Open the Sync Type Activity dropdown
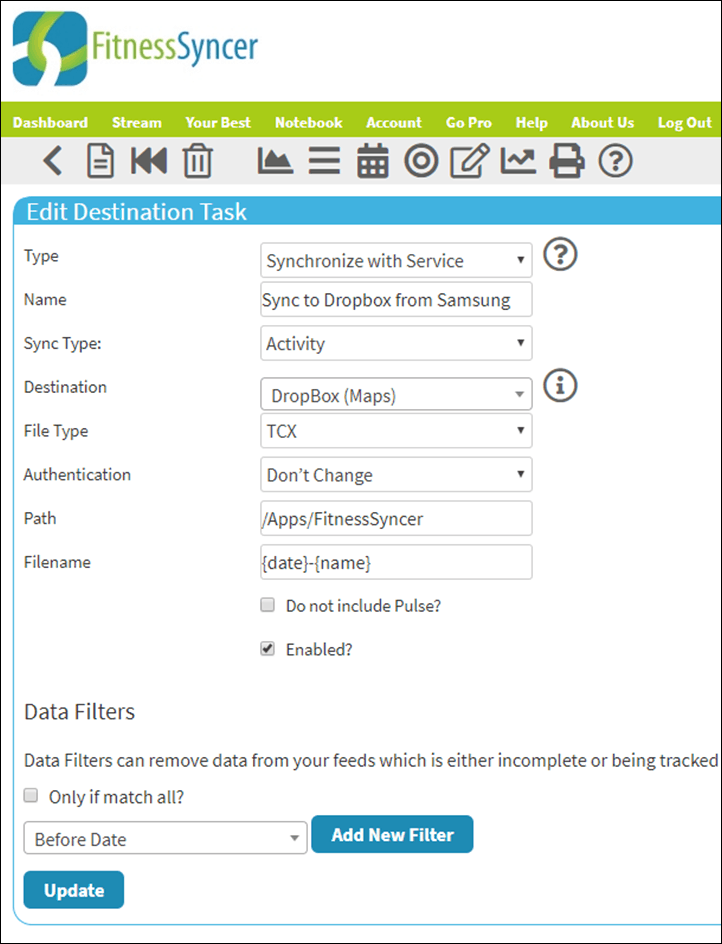The width and height of the screenshot is (722, 944). 396,343
